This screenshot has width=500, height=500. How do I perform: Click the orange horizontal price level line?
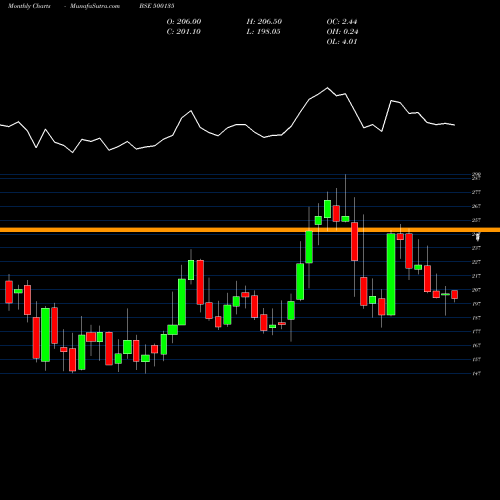250,230
